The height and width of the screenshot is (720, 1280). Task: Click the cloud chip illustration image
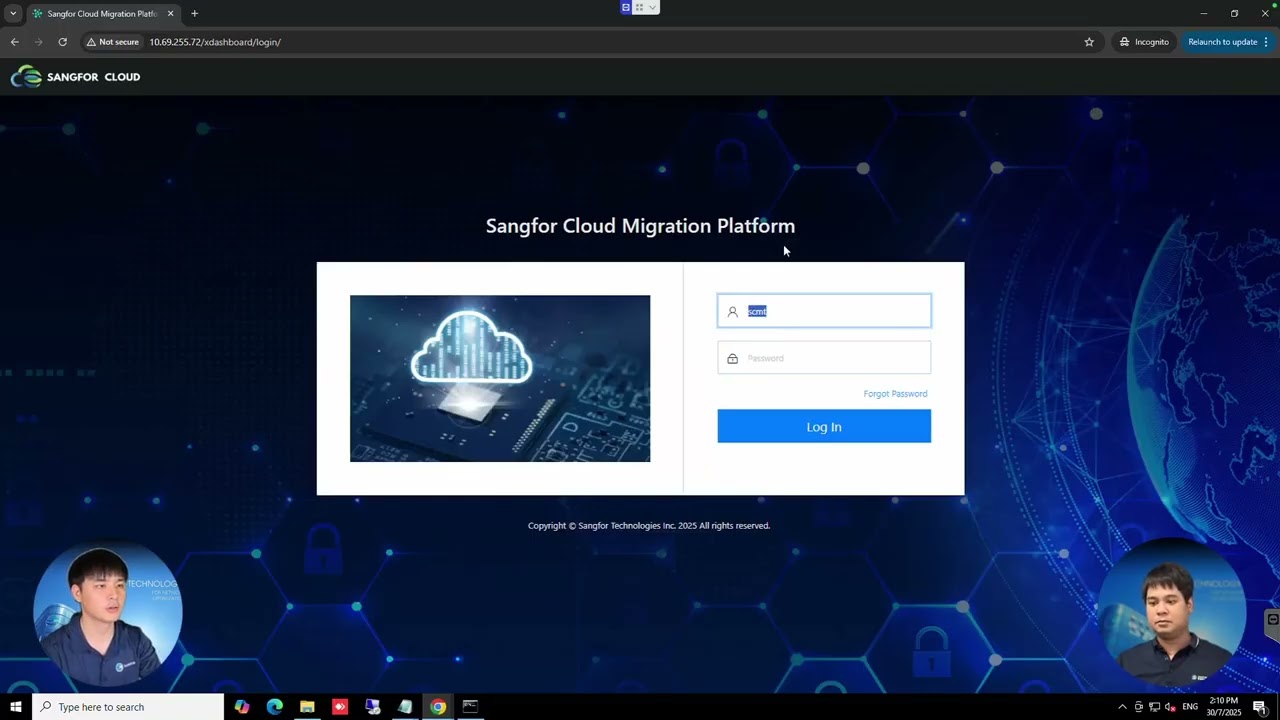point(500,378)
